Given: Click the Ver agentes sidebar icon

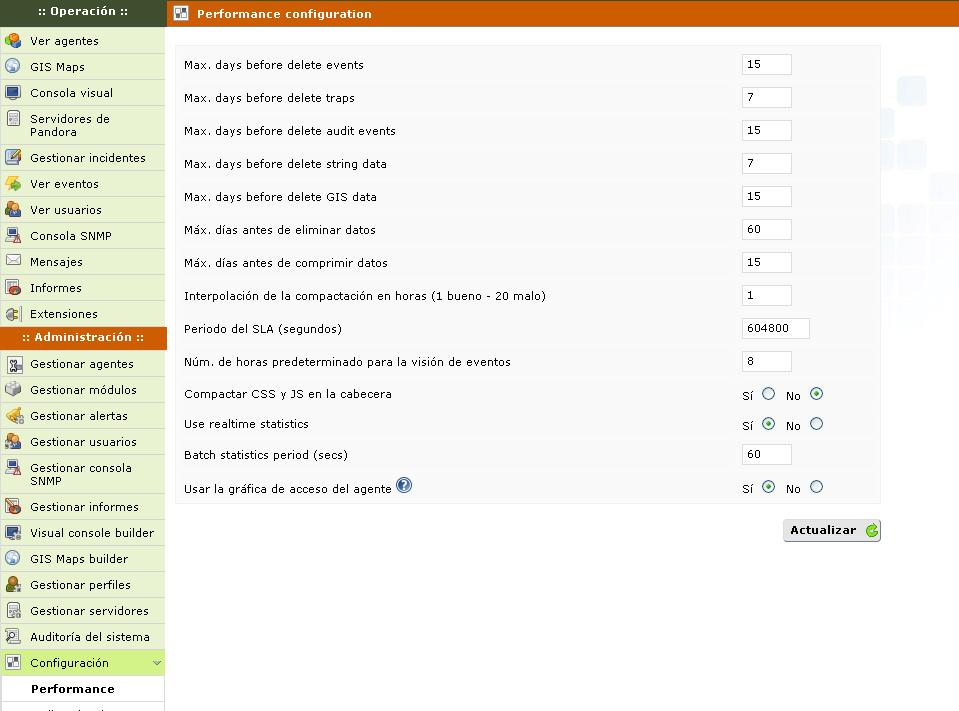Looking at the screenshot, I should [13, 41].
